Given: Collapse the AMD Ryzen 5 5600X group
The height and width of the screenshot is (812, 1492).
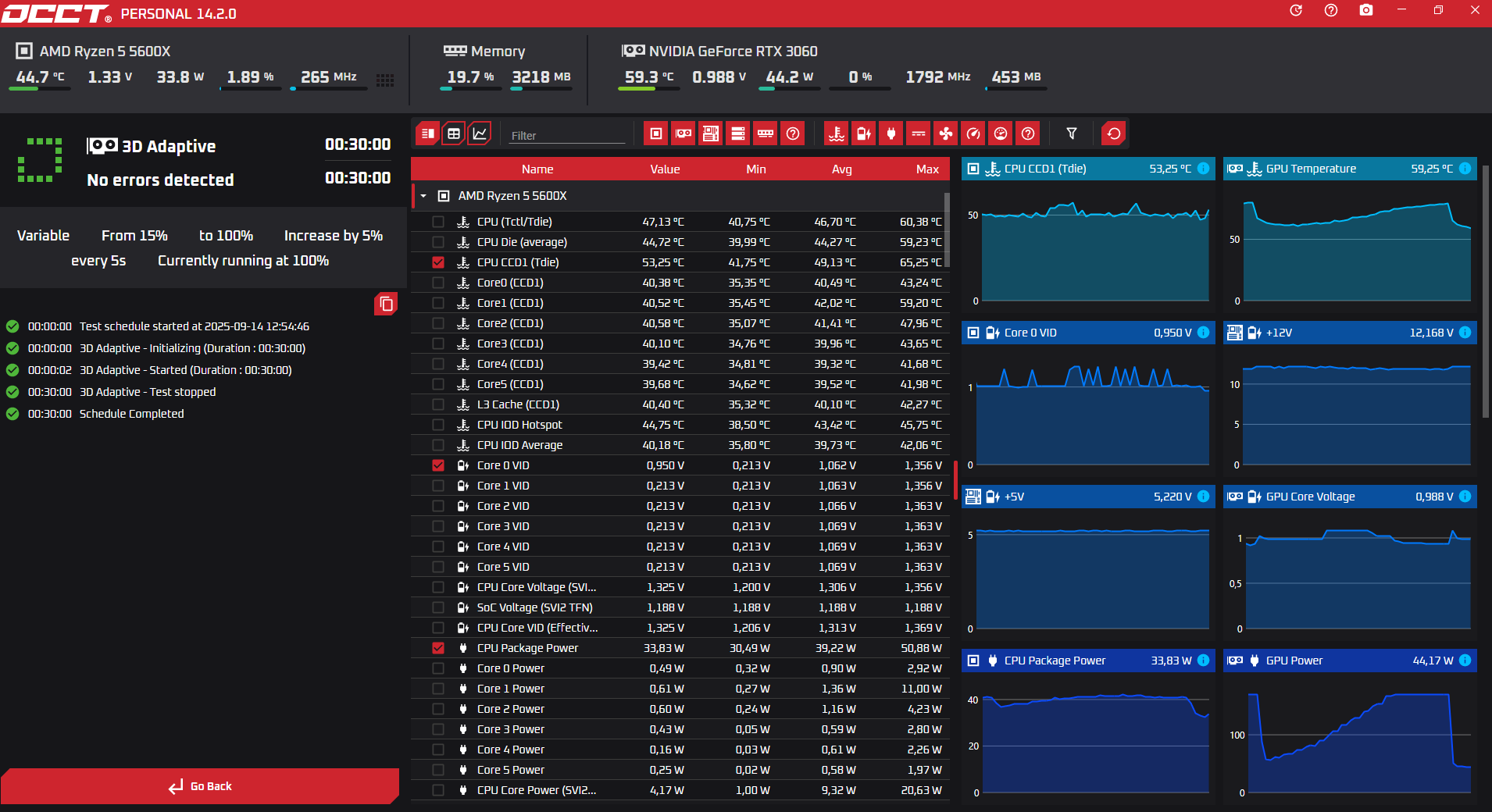Looking at the screenshot, I should 423,196.
